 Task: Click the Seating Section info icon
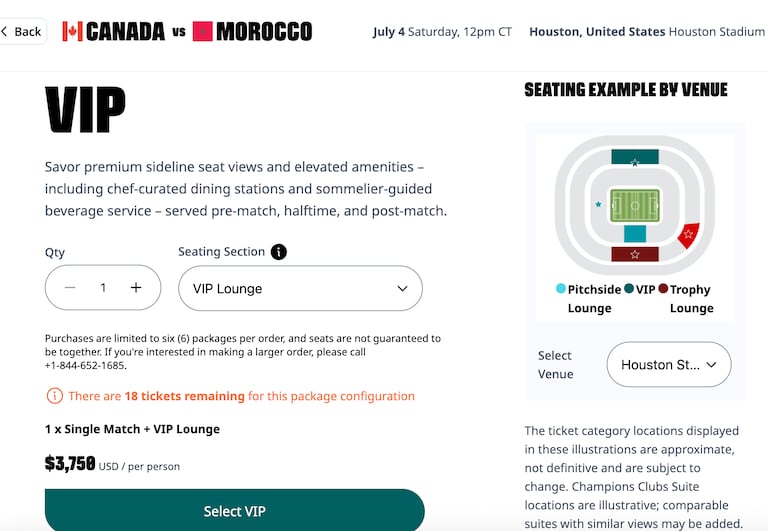coord(279,252)
